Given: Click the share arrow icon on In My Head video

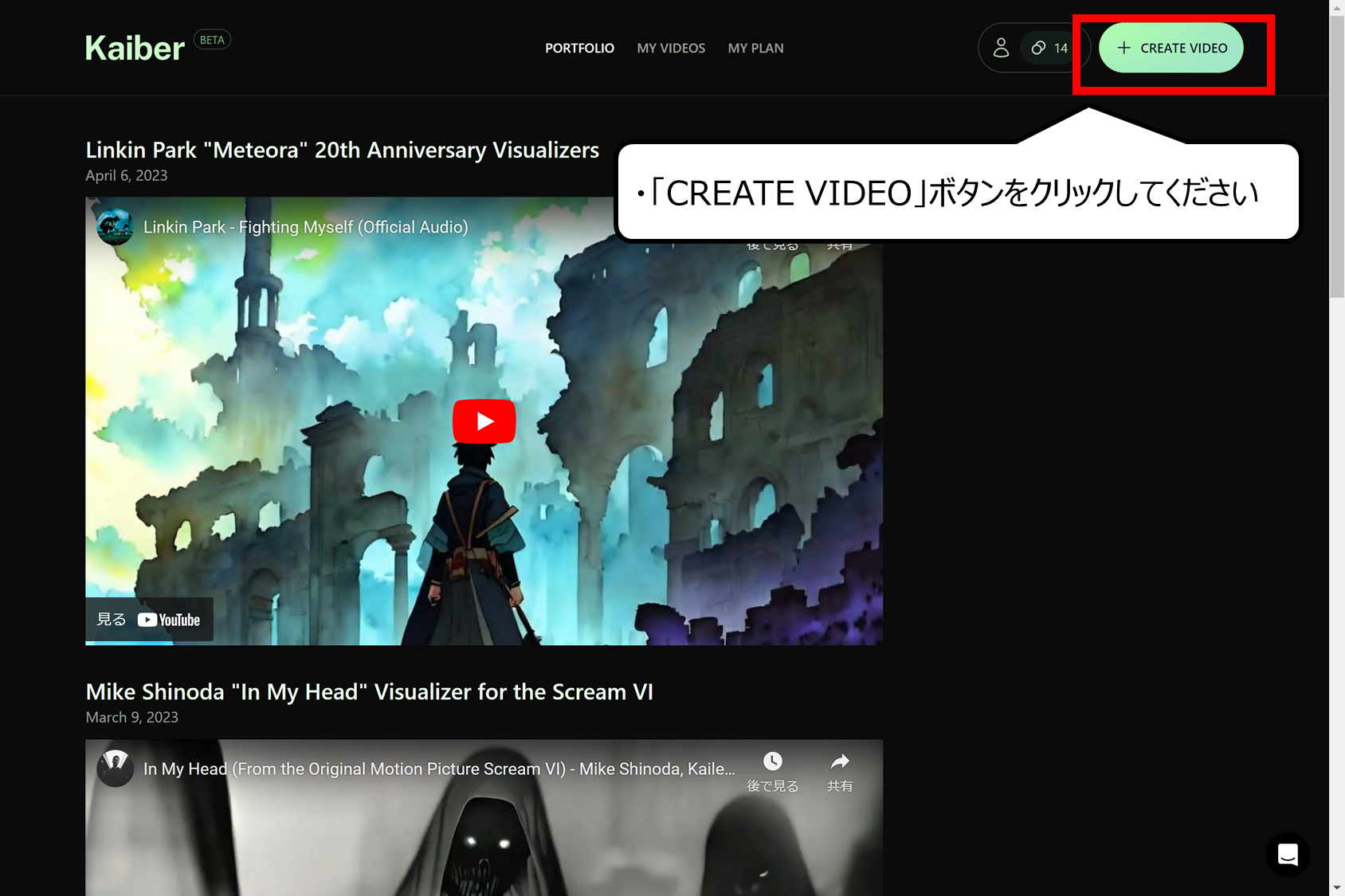Looking at the screenshot, I should 840,761.
